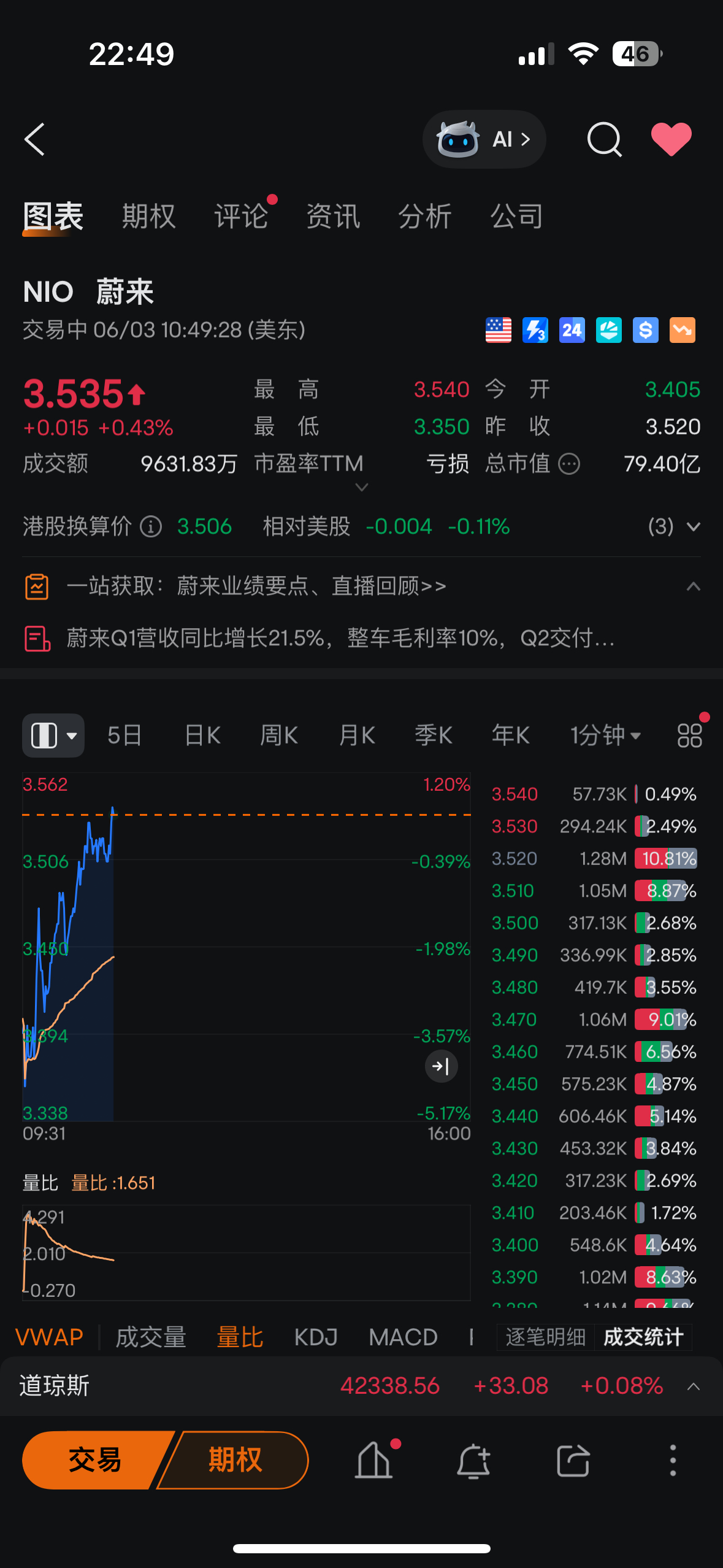Toggle the 量比 indicator
Viewport: 723px width, 1568px height.
coord(240,1337)
